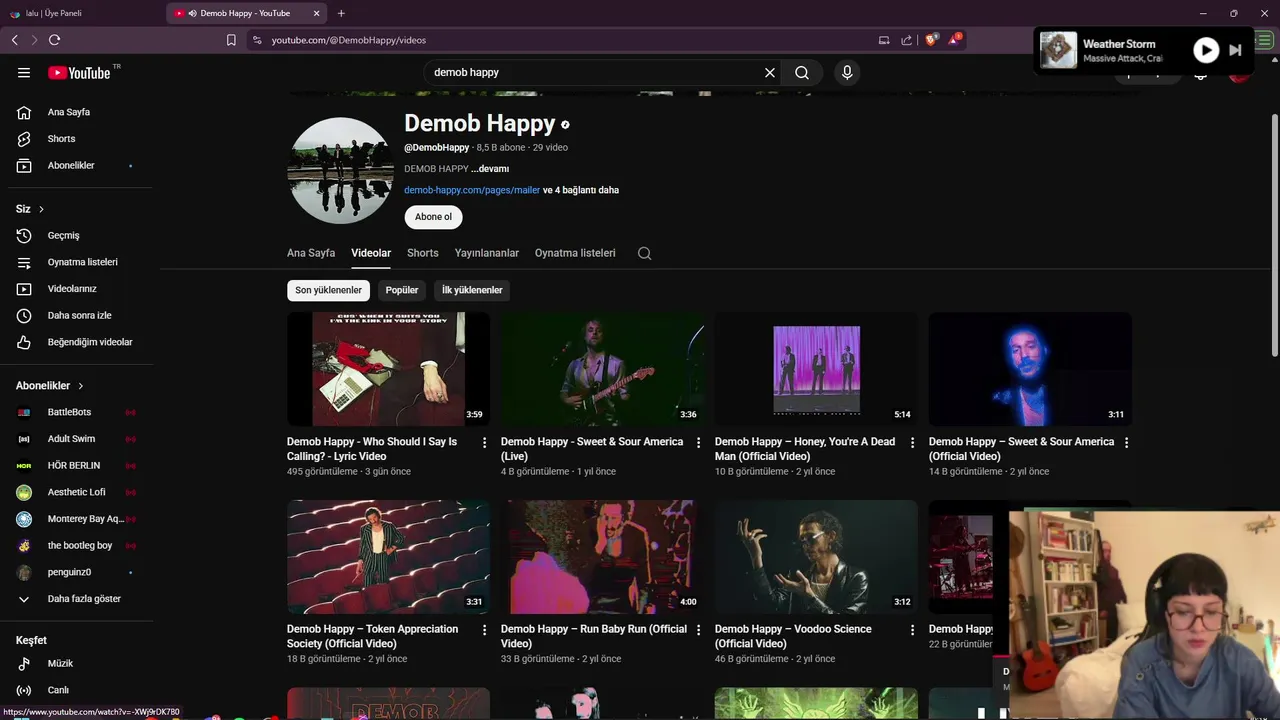The width and height of the screenshot is (1280, 720).
Task: Search within the Demob Happy channel
Action: [x=645, y=253]
